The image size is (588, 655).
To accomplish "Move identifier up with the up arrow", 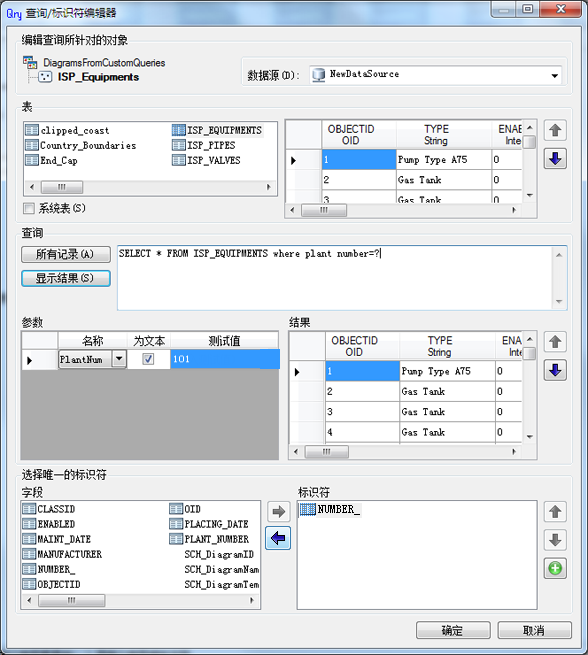I will pyautogui.click(x=555, y=511).
